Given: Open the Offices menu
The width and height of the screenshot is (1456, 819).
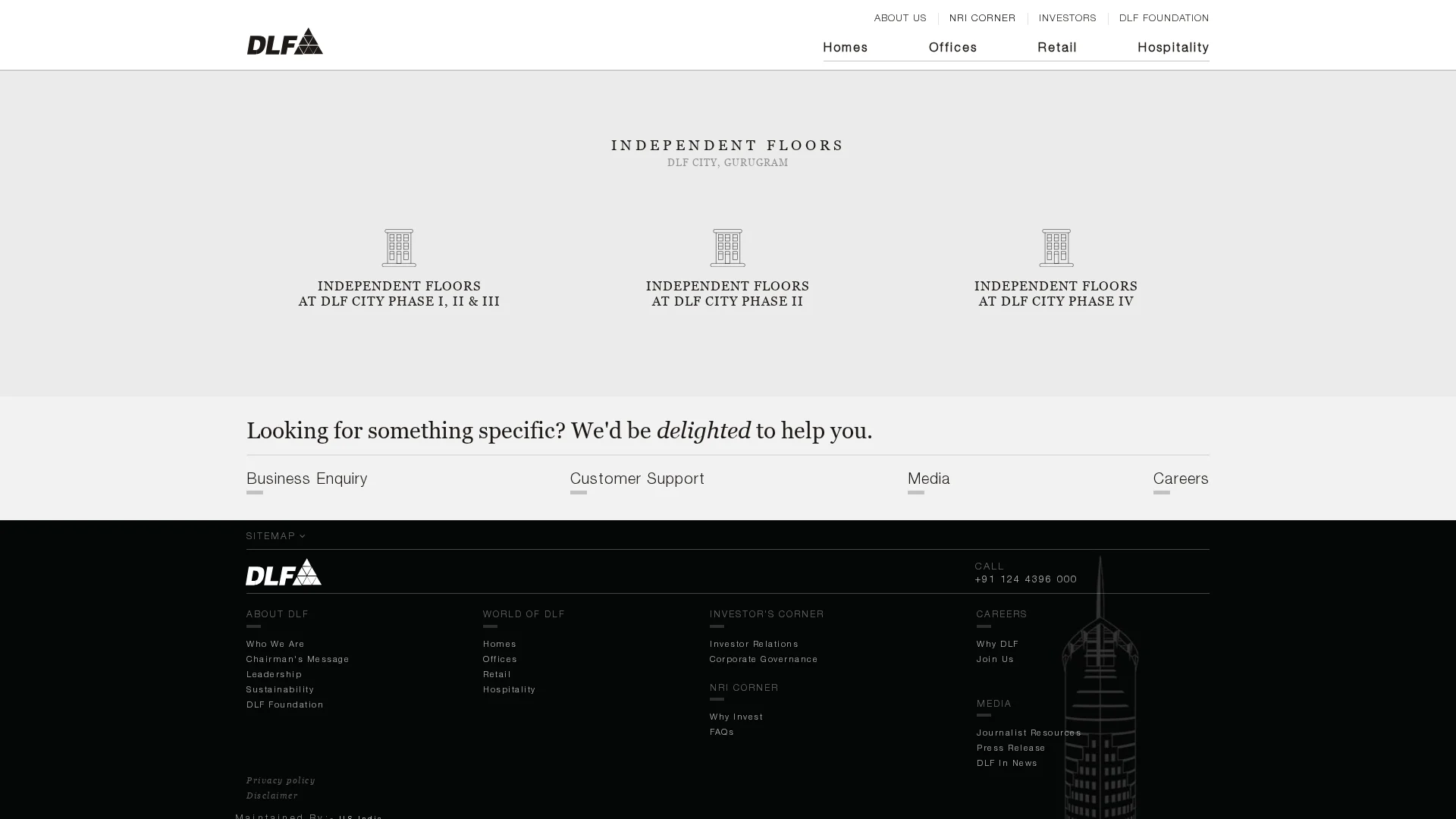Looking at the screenshot, I should click(952, 48).
